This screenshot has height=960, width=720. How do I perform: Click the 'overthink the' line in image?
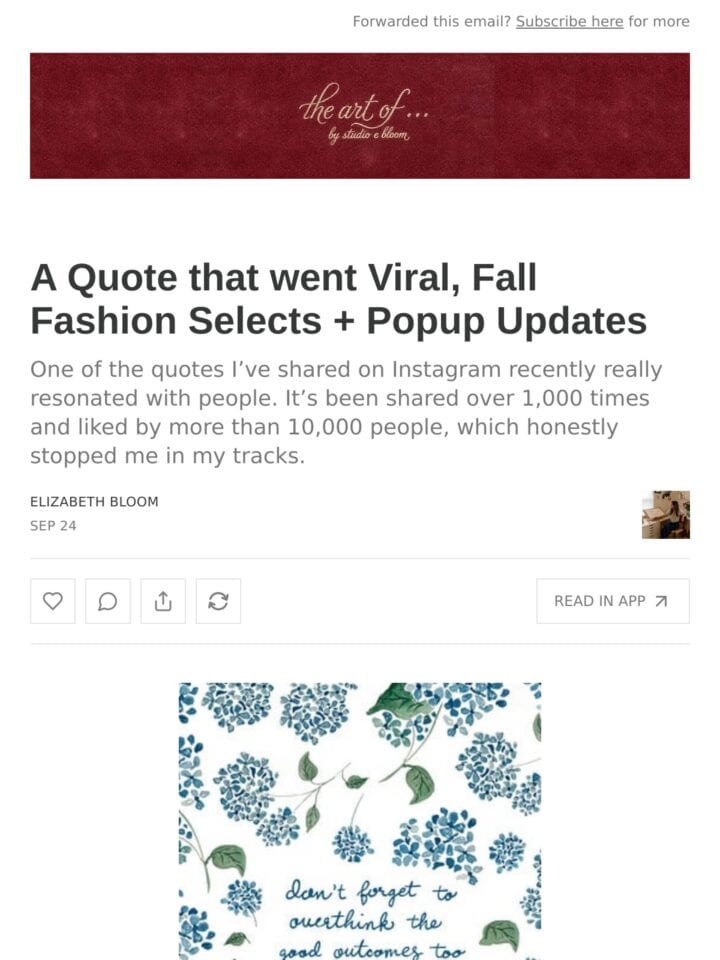click(364, 921)
